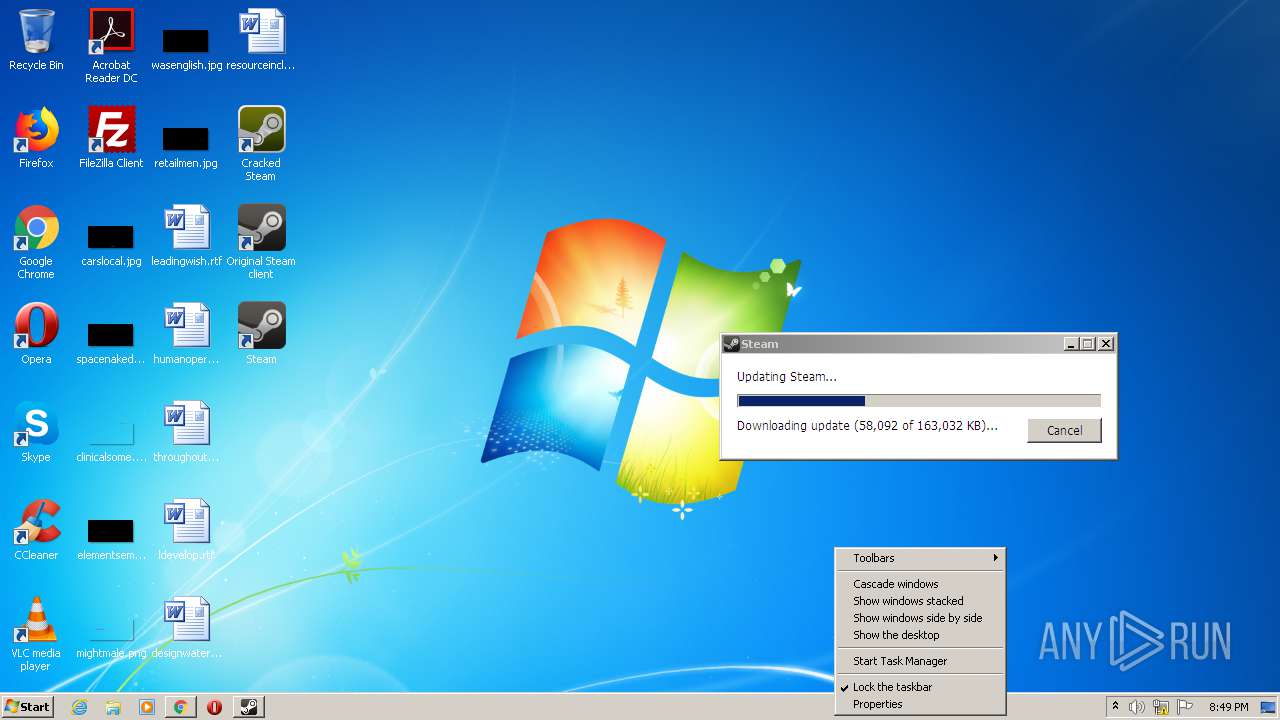Select elementsem... image file

(x=111, y=536)
